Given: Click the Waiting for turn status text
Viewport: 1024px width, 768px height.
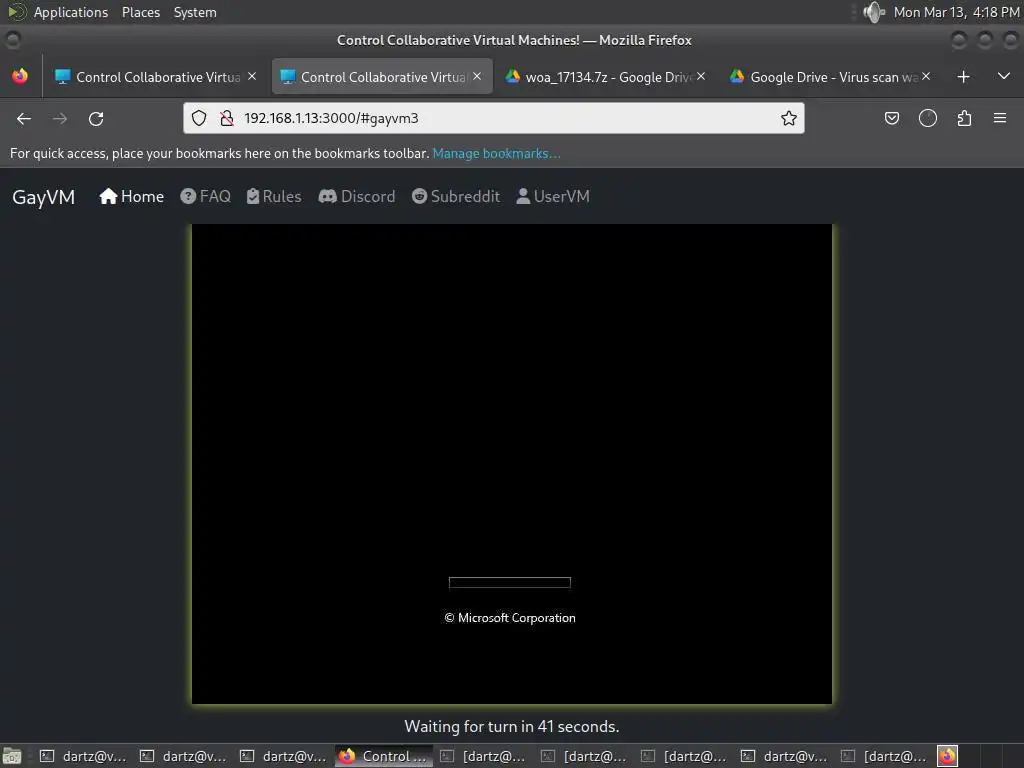Looking at the screenshot, I should click(512, 726).
